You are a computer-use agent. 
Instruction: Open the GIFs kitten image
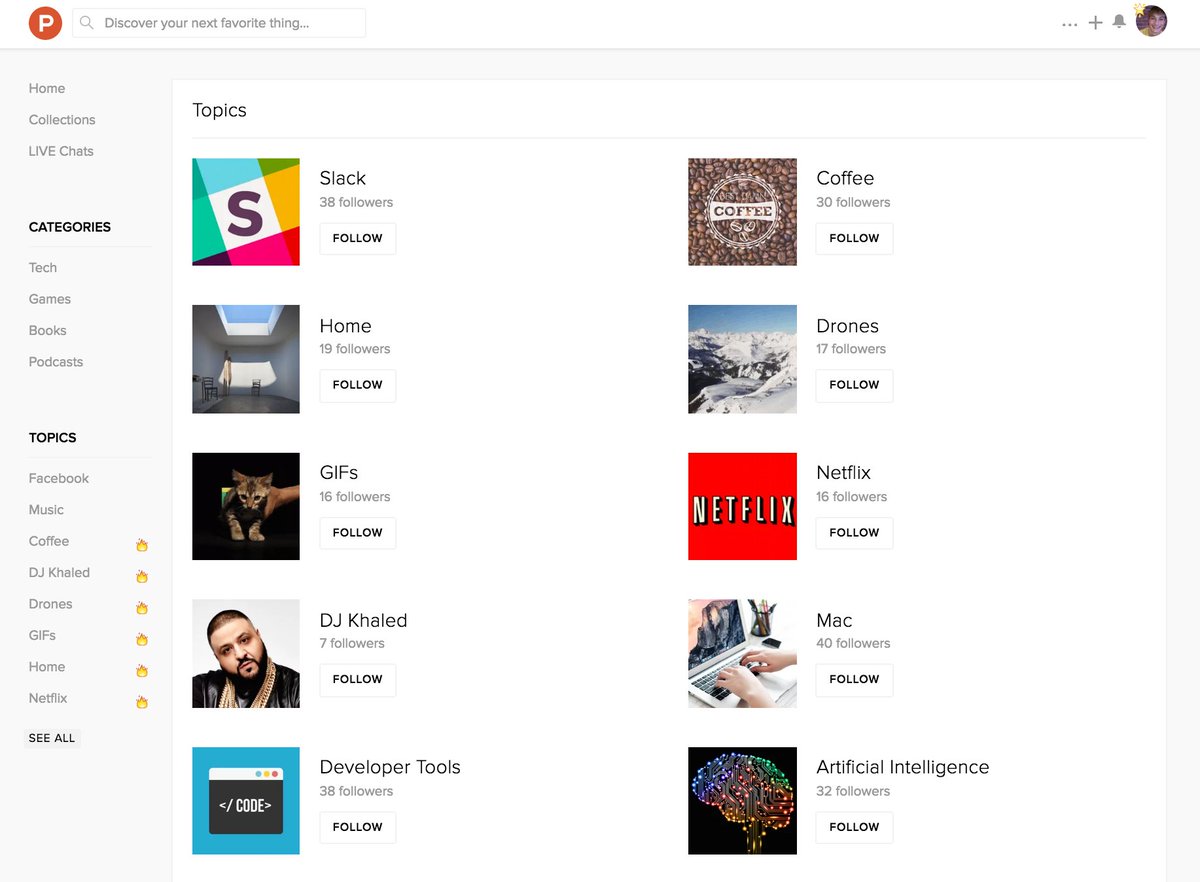pos(246,506)
